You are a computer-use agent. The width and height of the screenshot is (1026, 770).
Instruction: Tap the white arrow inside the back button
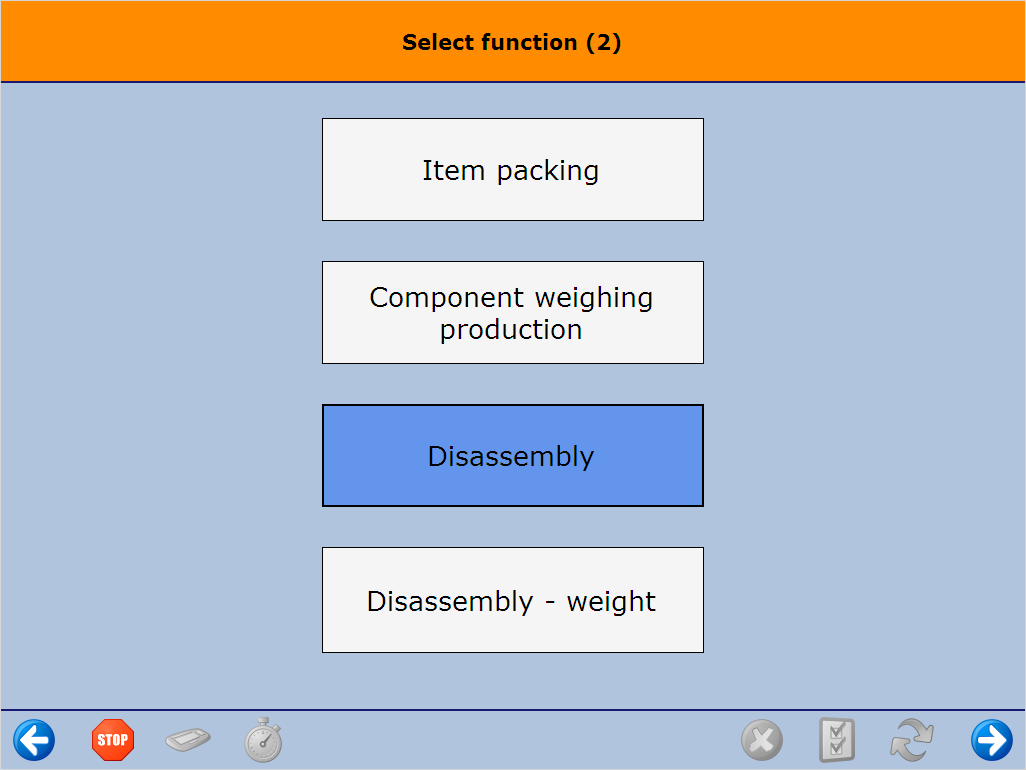33,741
